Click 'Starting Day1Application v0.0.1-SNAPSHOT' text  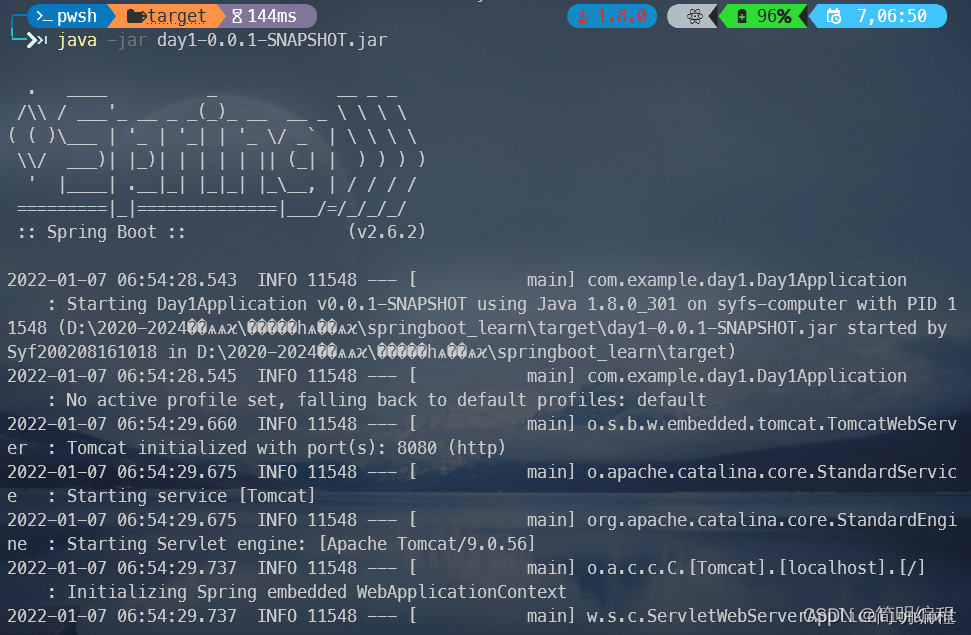(x=267, y=304)
